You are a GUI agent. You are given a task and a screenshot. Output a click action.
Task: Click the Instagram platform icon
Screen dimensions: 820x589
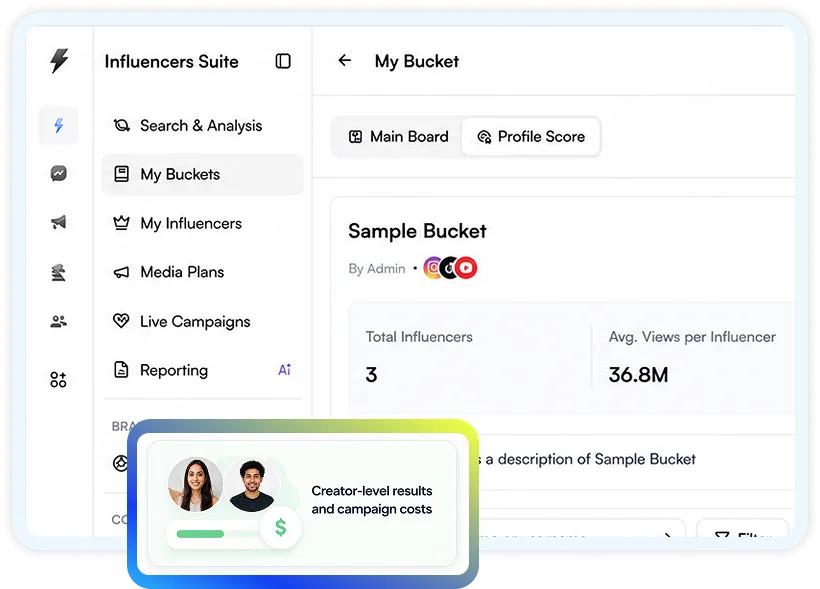[433, 268]
